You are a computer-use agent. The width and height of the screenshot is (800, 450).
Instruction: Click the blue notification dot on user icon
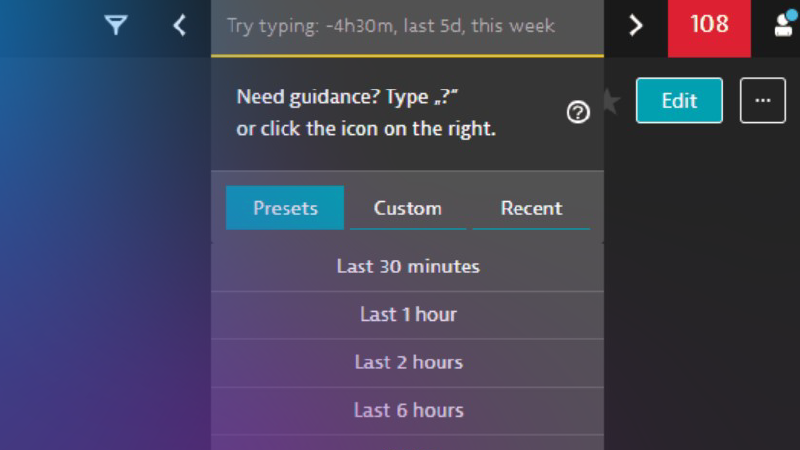coord(791,15)
